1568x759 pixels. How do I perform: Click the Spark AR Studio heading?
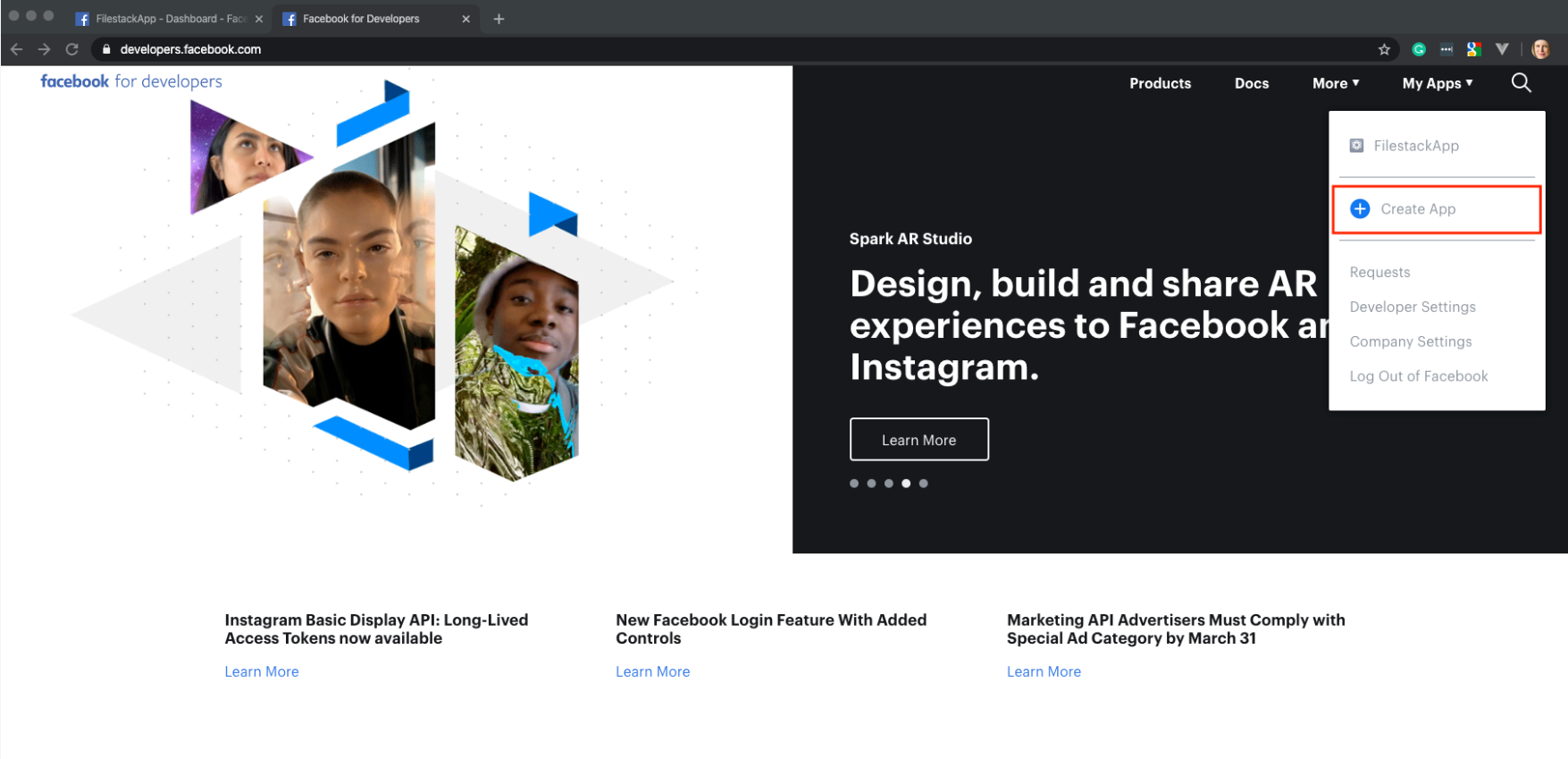(910, 239)
